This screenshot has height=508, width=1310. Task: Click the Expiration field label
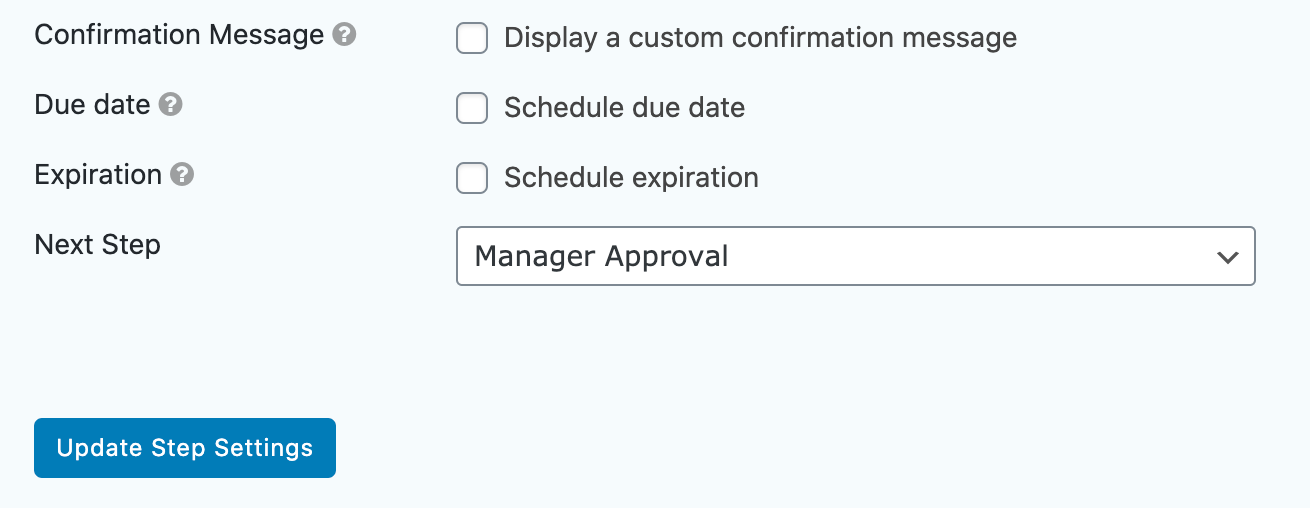pyautogui.click(x=98, y=175)
